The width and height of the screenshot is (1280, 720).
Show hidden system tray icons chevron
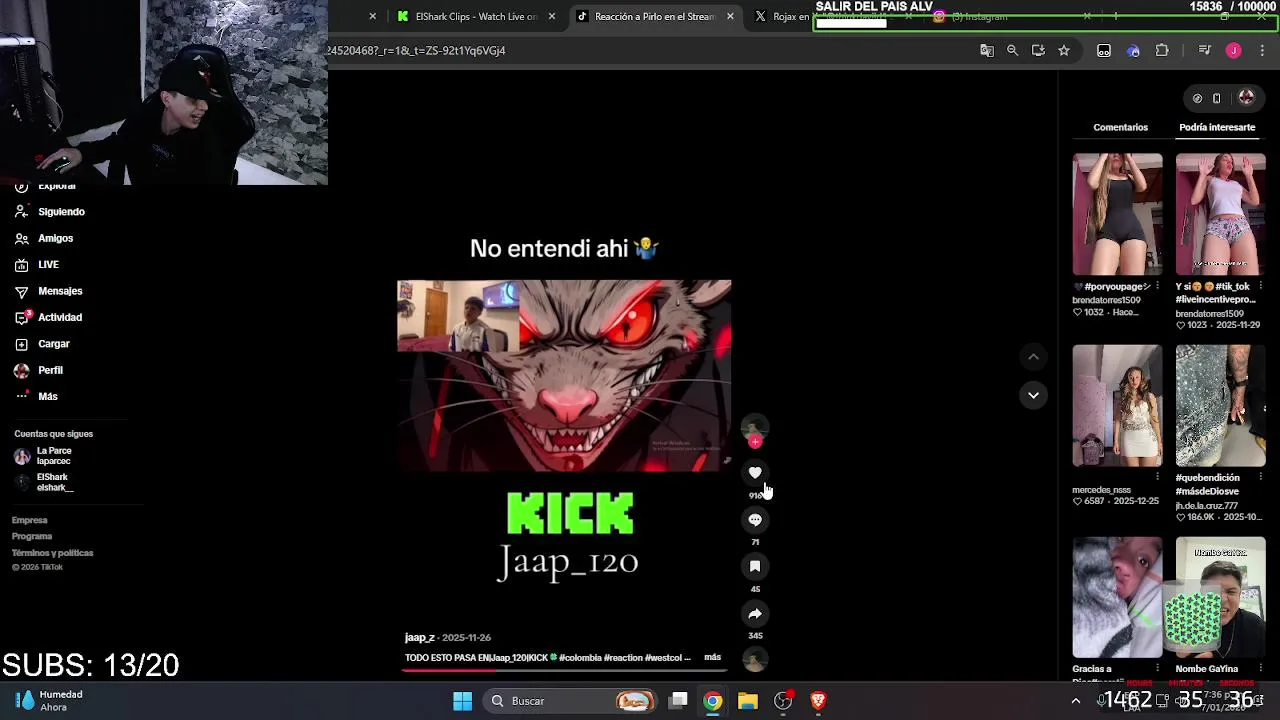[x=1075, y=701]
